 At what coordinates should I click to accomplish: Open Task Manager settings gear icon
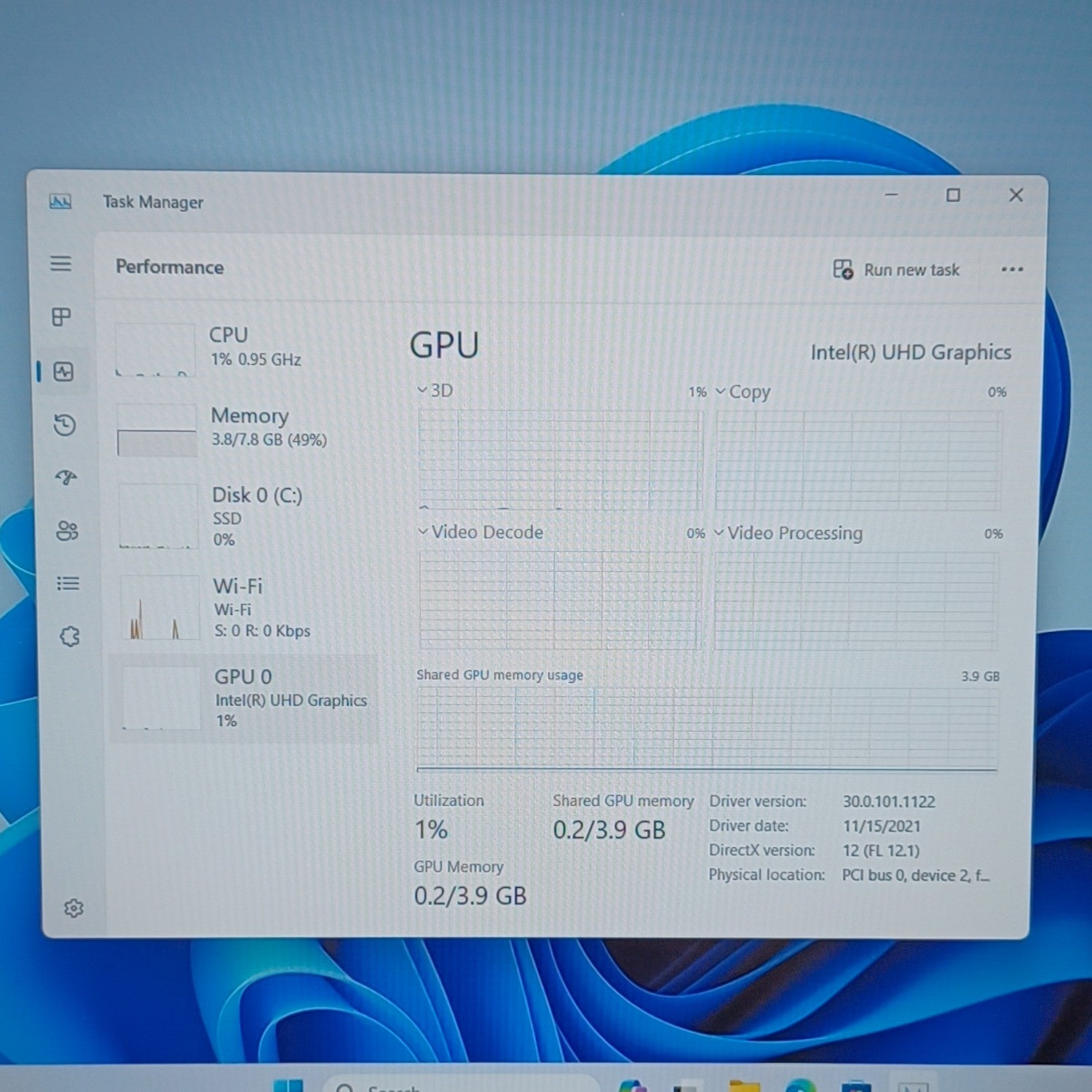(74, 908)
